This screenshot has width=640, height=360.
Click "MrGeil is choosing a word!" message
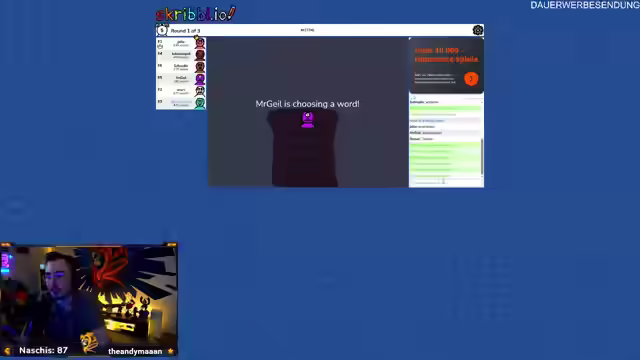tap(307, 104)
